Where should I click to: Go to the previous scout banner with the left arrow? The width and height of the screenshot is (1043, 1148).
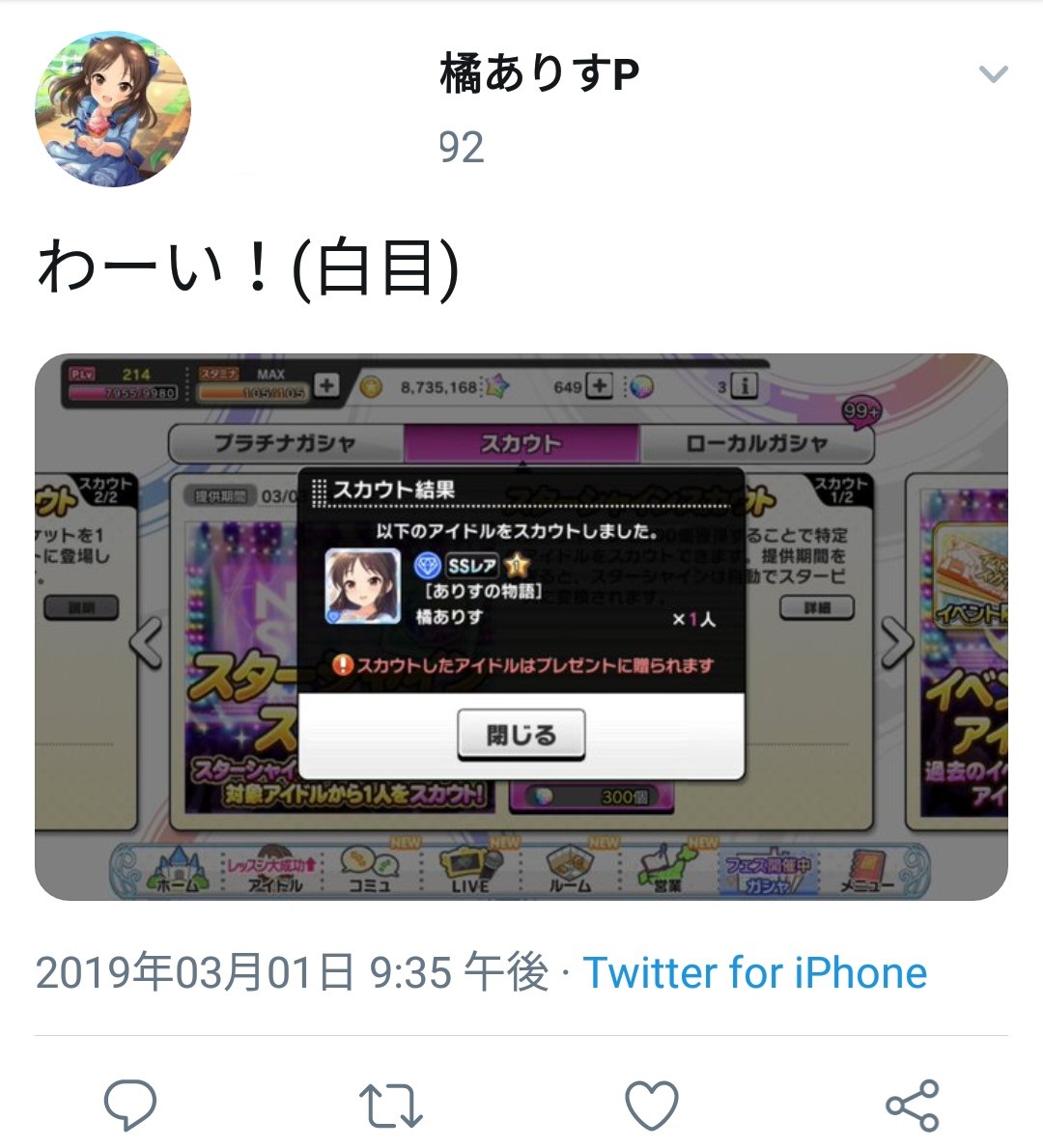(147, 643)
